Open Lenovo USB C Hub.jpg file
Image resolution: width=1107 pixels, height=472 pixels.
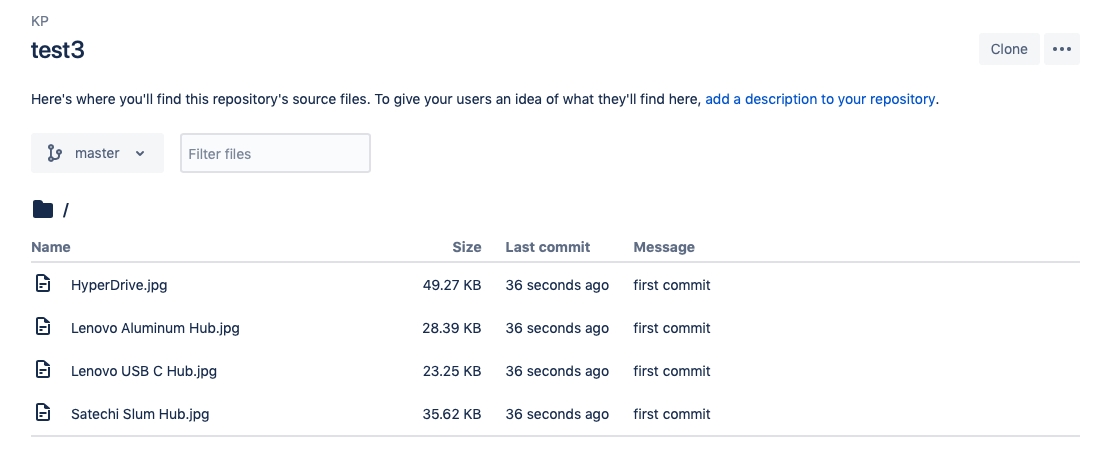[x=144, y=371]
